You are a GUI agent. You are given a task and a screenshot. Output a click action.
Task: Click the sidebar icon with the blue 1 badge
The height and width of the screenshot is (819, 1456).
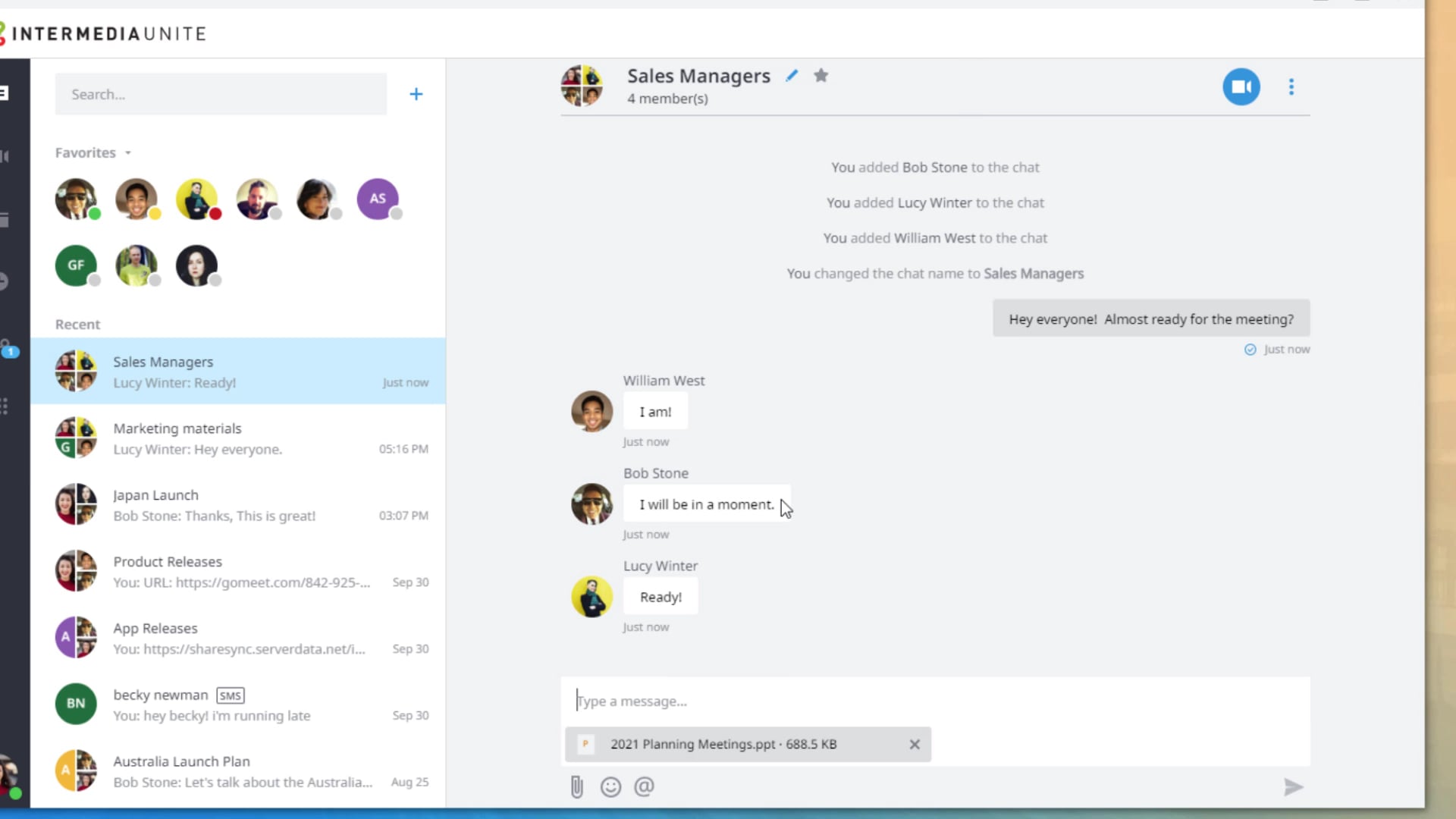8,348
